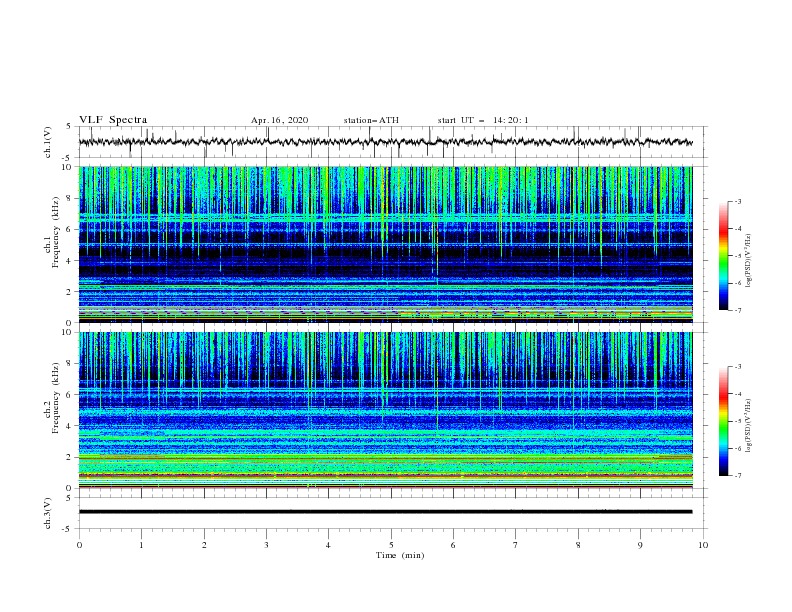This screenshot has width=792, height=612.
Task: Click time axis tick label "7"
Action: pyautogui.click(x=516, y=545)
